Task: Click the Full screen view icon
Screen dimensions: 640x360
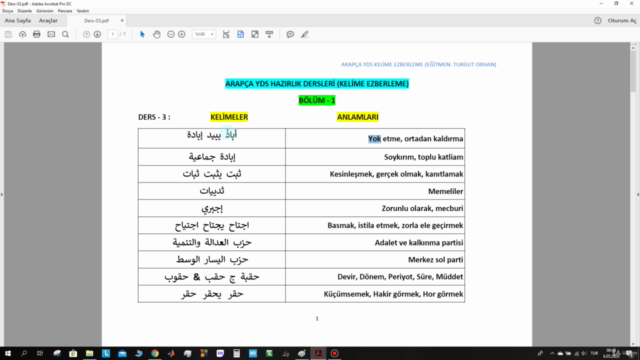Action: pyautogui.click(x=255, y=34)
